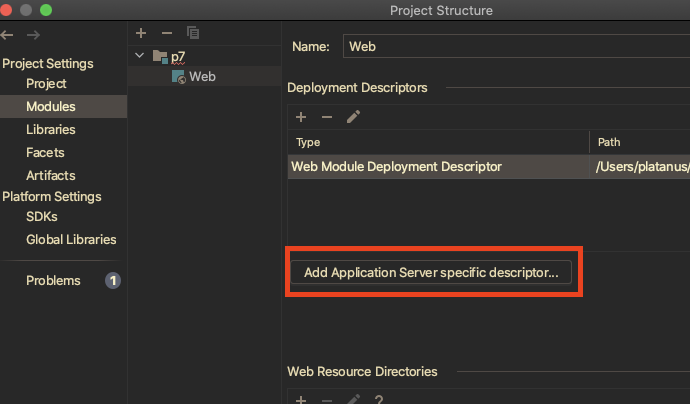Click the back navigation arrow
The image size is (690, 404).
pos(8,35)
